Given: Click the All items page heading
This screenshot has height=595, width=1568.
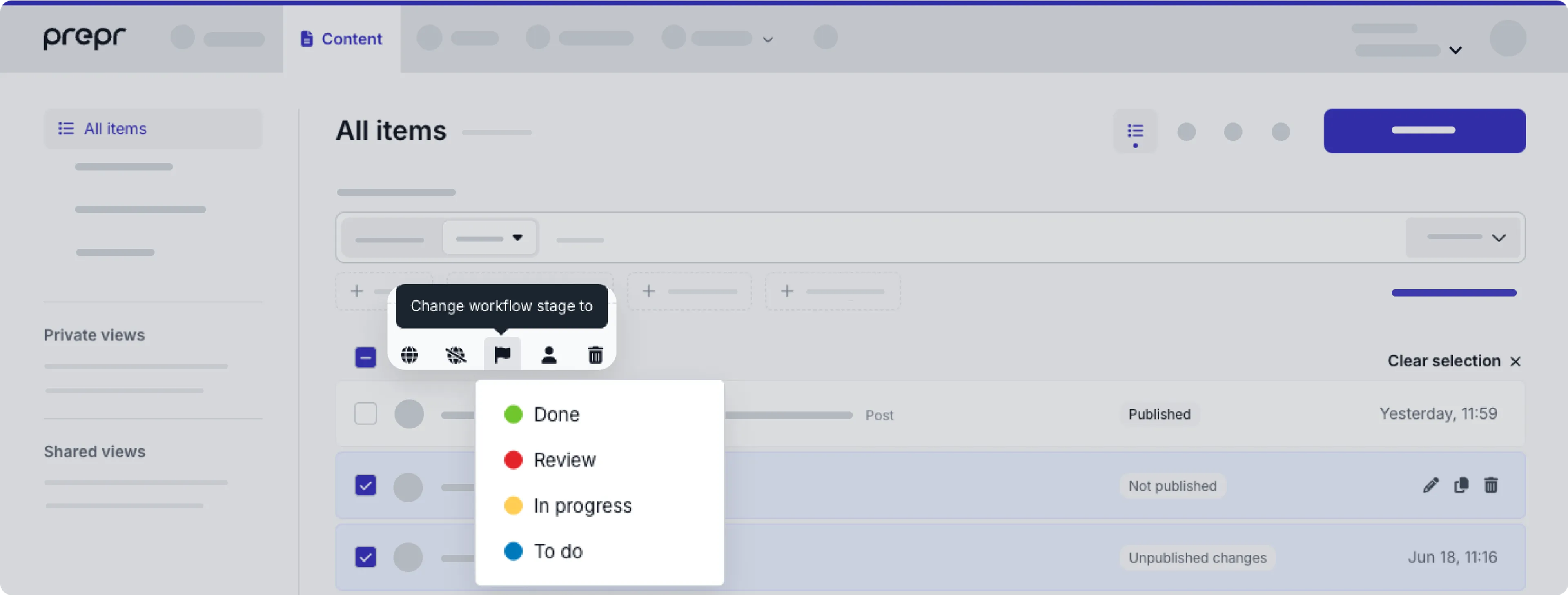Looking at the screenshot, I should (392, 130).
